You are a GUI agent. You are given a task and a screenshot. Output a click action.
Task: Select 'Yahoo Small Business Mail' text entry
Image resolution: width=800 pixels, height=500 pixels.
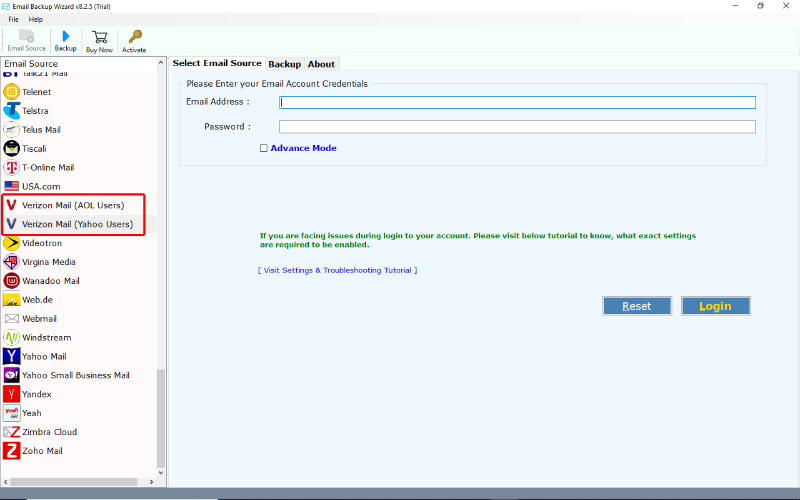(76, 375)
